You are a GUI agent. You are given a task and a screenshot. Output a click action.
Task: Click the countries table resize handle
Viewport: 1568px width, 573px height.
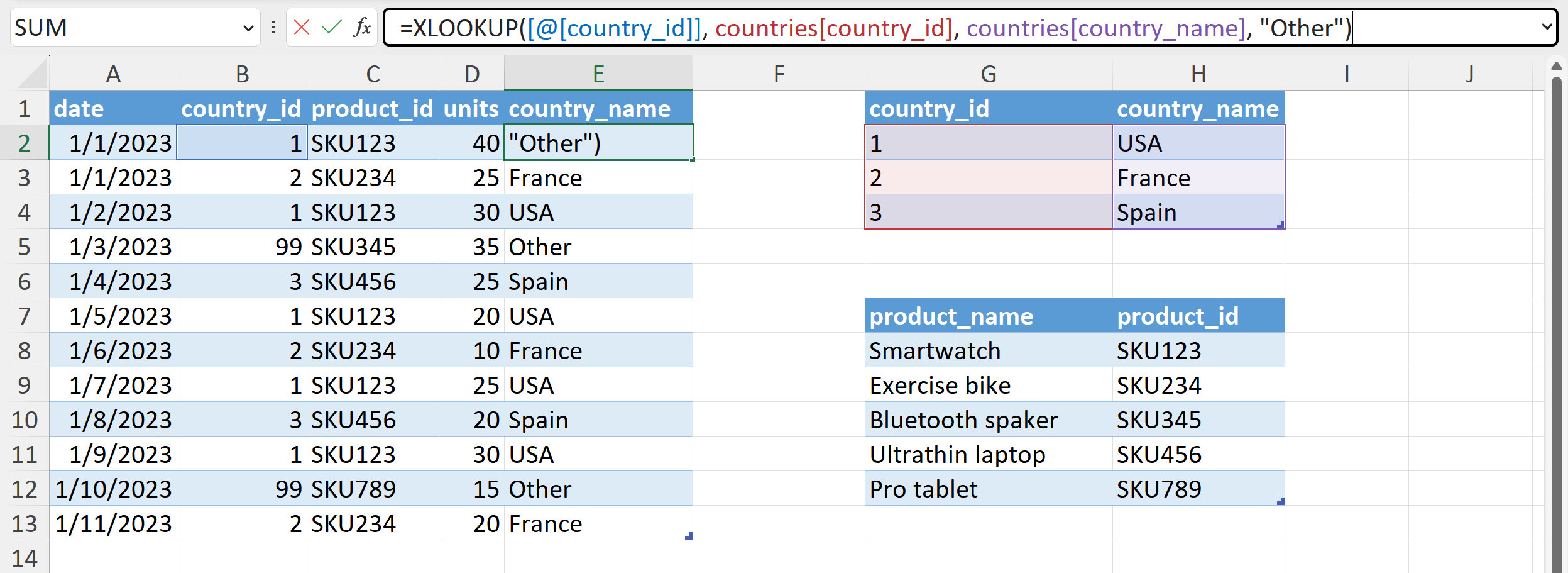pos(1280,225)
